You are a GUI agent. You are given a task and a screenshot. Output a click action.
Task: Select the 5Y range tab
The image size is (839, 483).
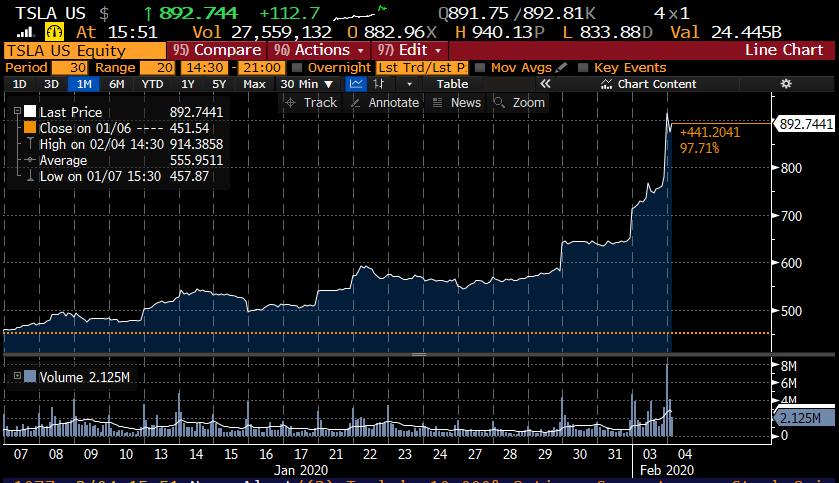219,84
